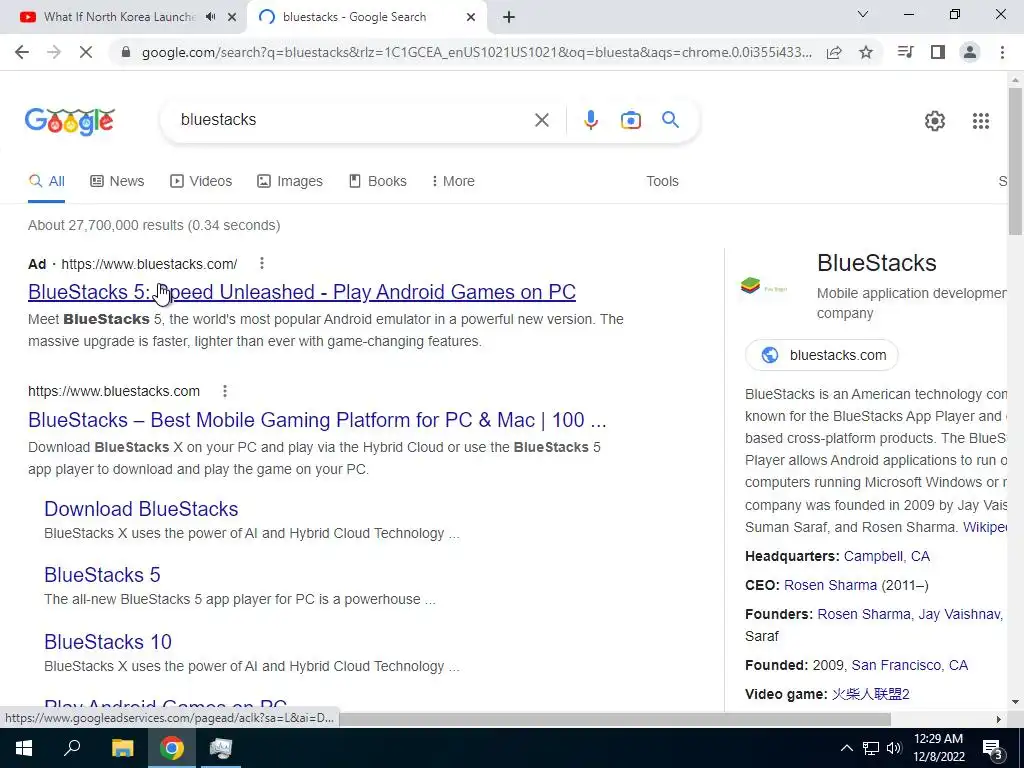The height and width of the screenshot is (768, 1024).
Task: Click the Google holiday logo
Action: [70, 121]
